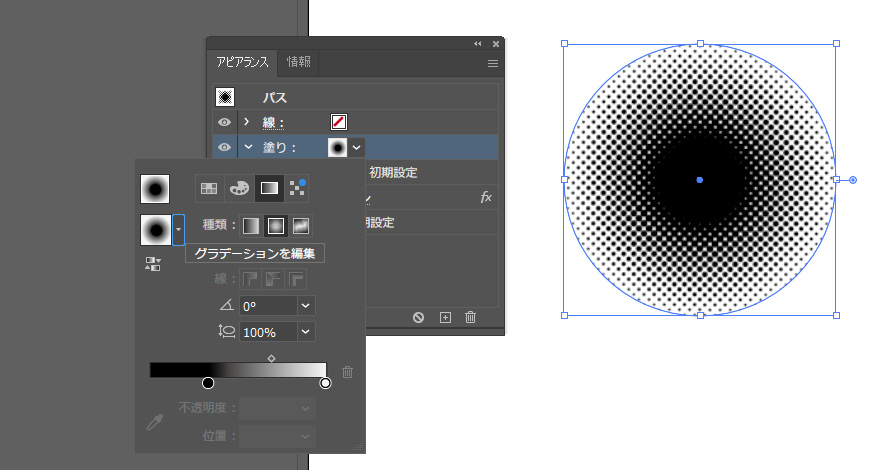Click the グラデーションを編集 button
The image size is (870, 470).
click(254, 253)
